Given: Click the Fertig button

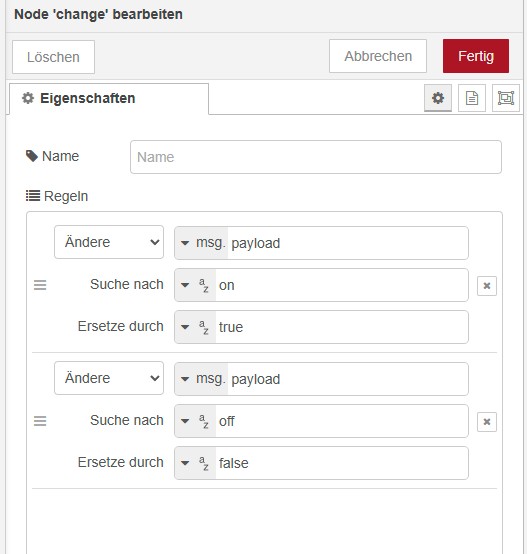Looking at the screenshot, I should pyautogui.click(x=476, y=56).
